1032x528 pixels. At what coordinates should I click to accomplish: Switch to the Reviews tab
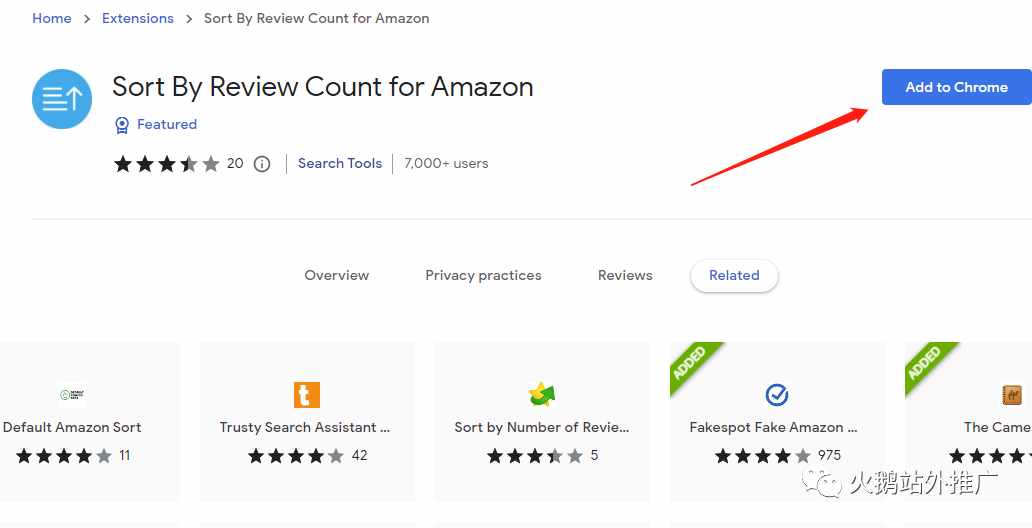point(625,275)
